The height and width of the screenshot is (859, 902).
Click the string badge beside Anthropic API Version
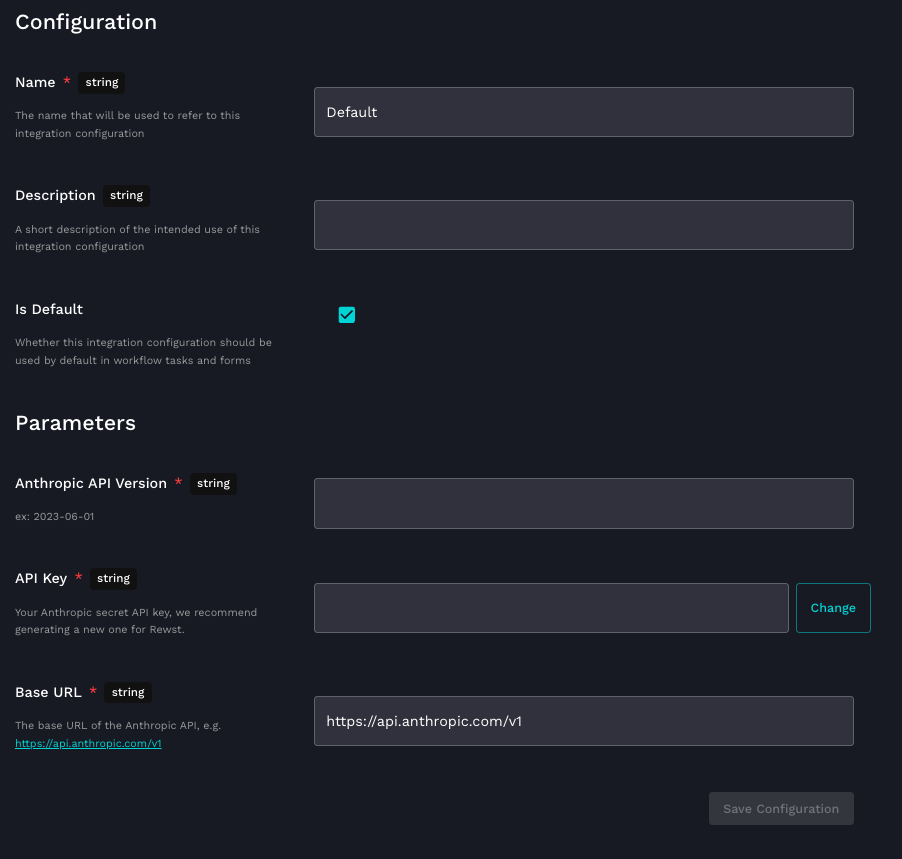[213, 483]
